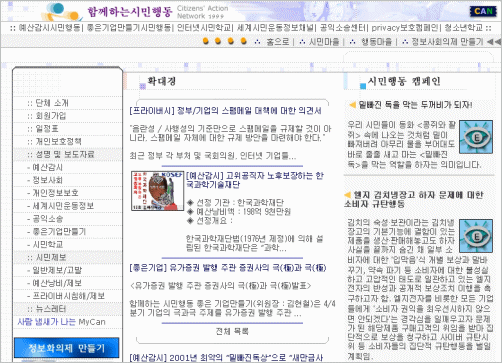Select 예산낭비/제보 in the sidebar
Screen dimensions: 502x363
pos(57,283)
